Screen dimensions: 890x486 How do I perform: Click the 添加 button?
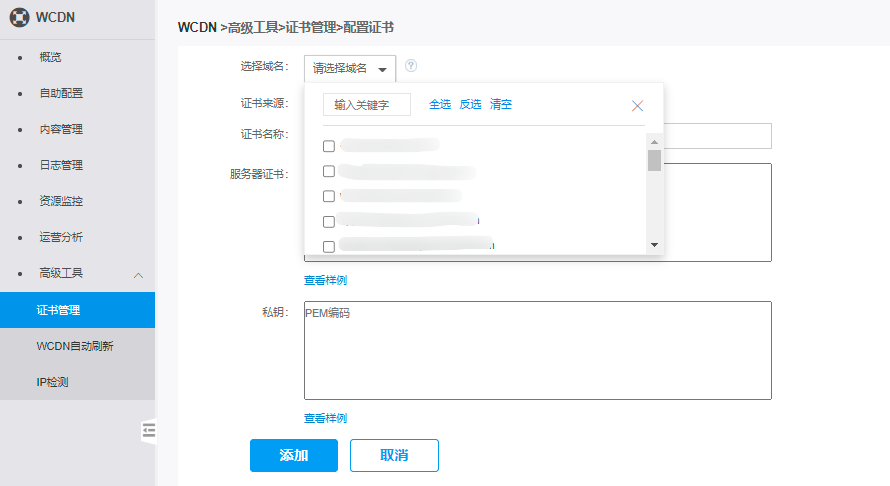[293, 455]
